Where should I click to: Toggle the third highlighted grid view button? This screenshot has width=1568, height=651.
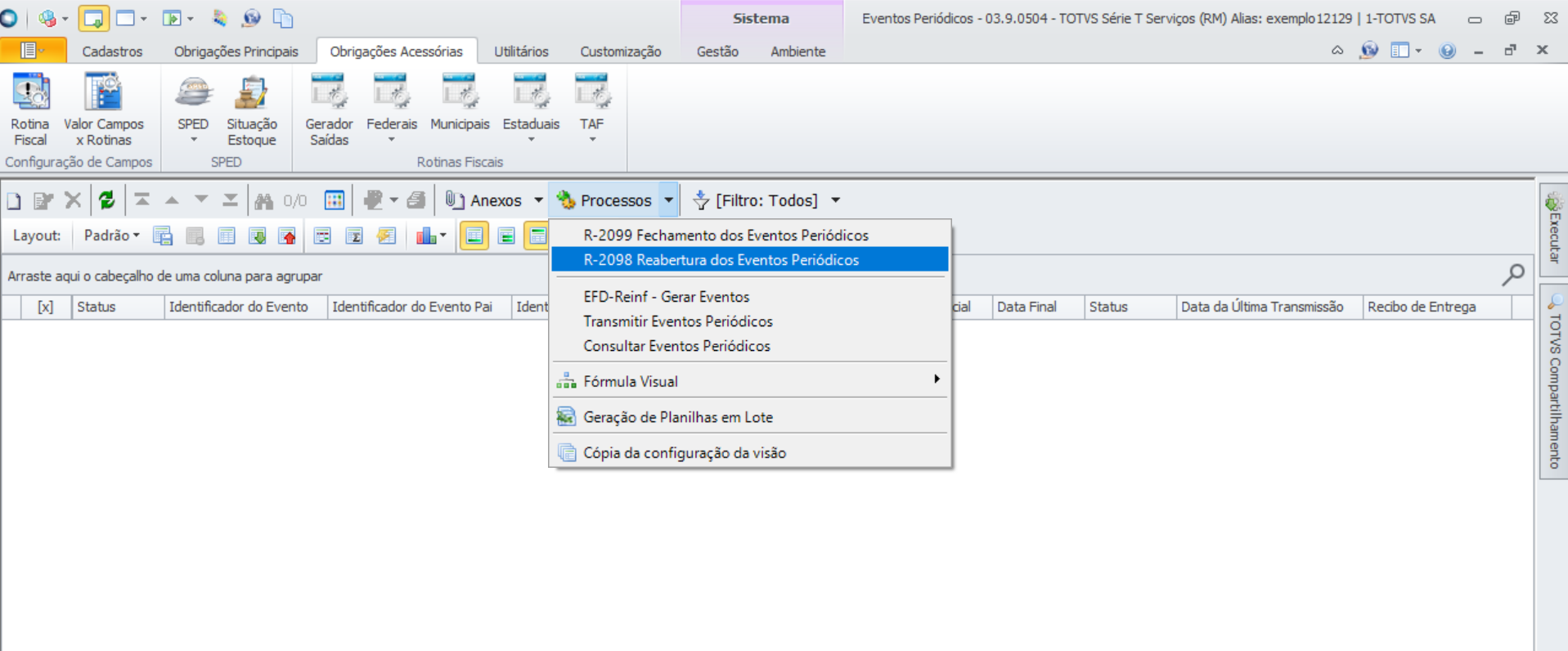(537, 236)
